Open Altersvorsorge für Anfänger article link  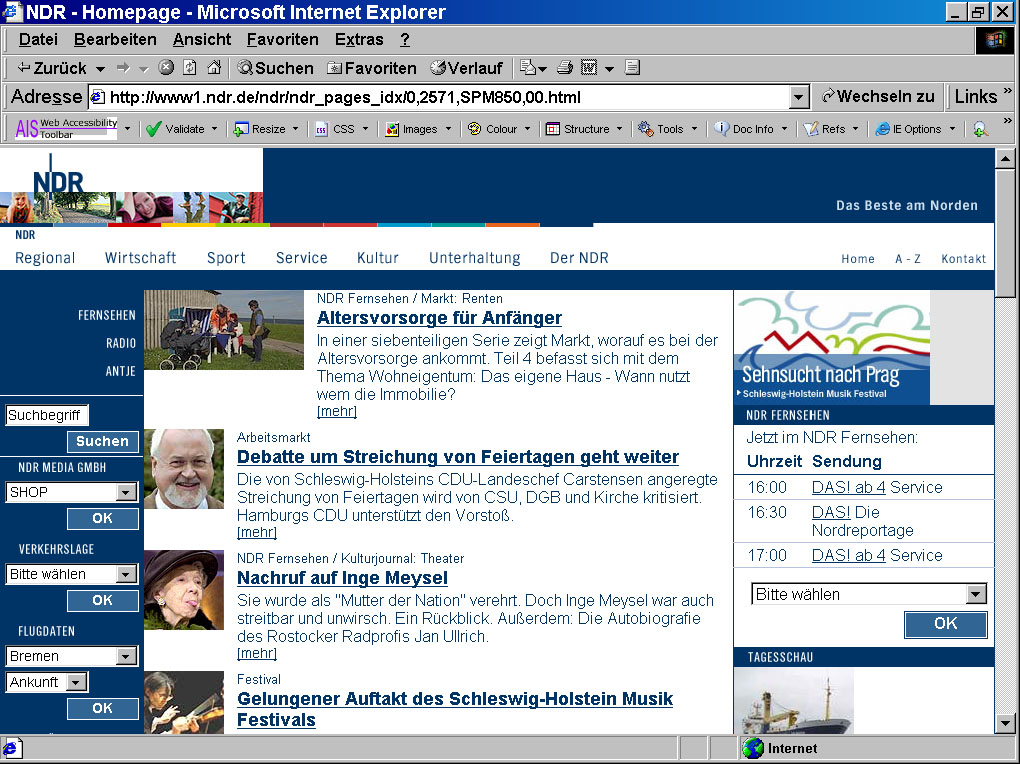pos(439,318)
